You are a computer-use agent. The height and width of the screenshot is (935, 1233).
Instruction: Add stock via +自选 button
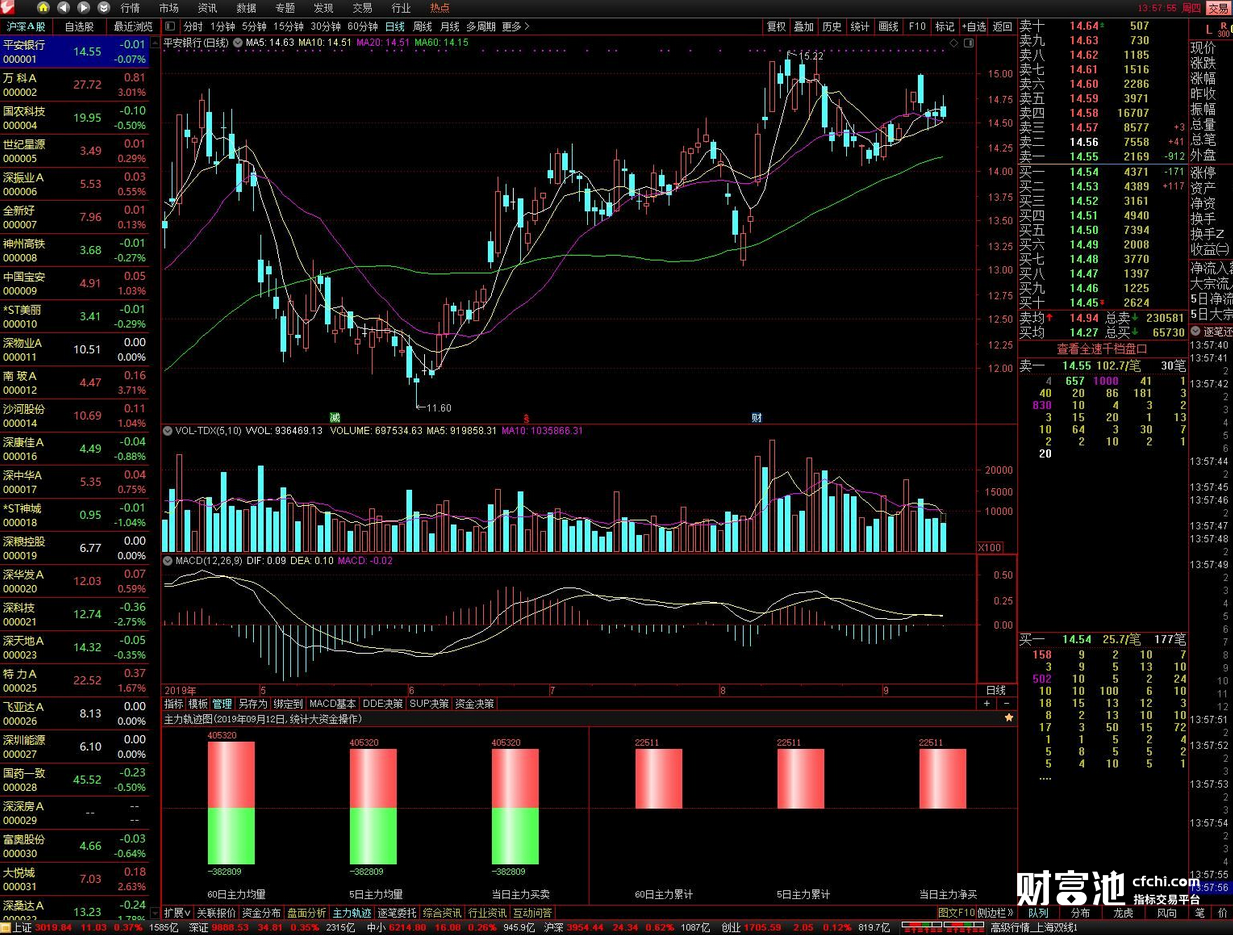974,27
